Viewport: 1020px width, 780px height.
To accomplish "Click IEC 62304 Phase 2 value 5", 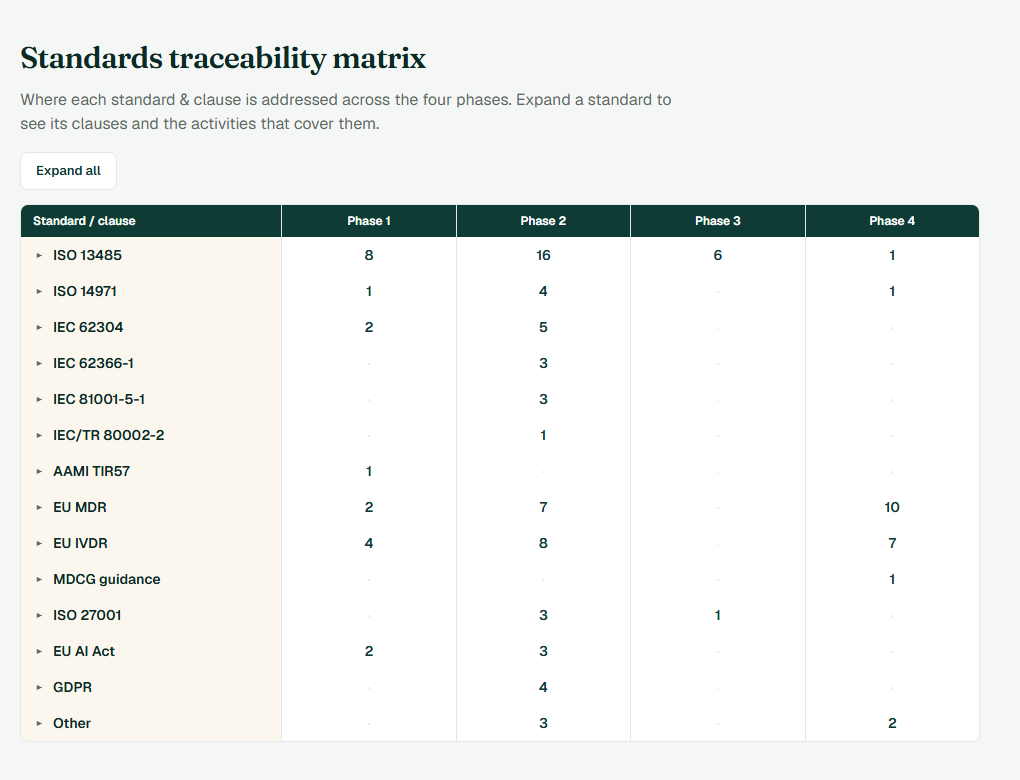I will pyautogui.click(x=543, y=327).
